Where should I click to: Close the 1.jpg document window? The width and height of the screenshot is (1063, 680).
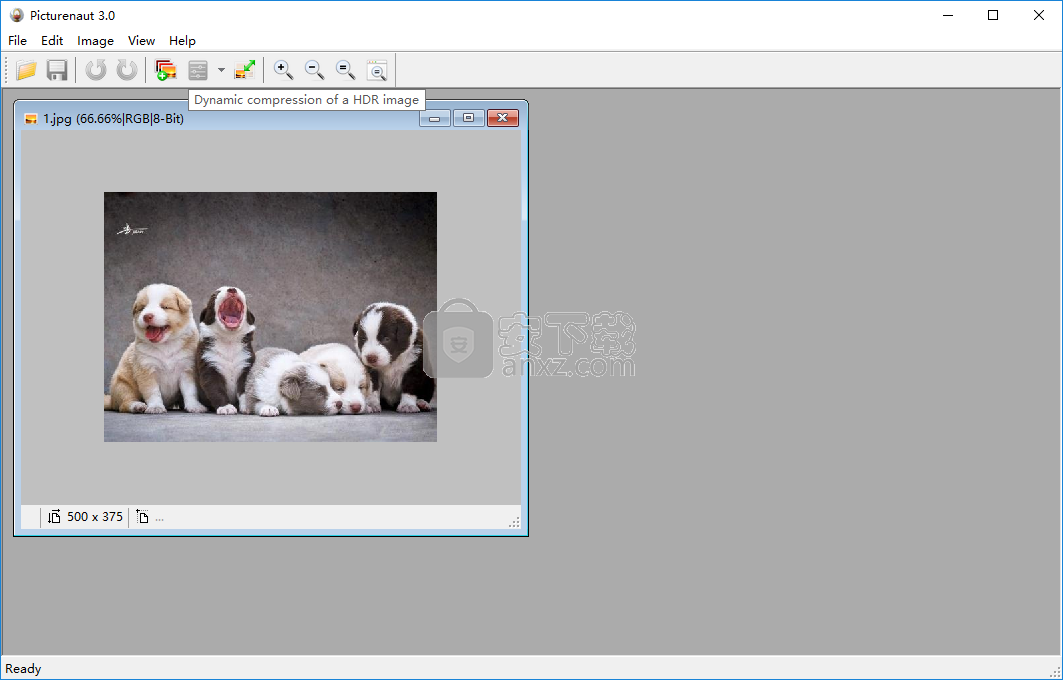point(502,119)
